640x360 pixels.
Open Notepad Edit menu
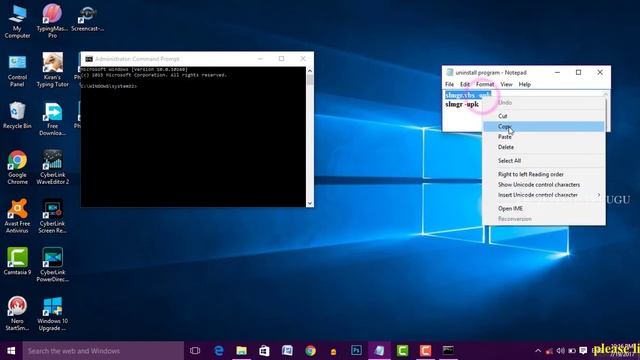465,84
